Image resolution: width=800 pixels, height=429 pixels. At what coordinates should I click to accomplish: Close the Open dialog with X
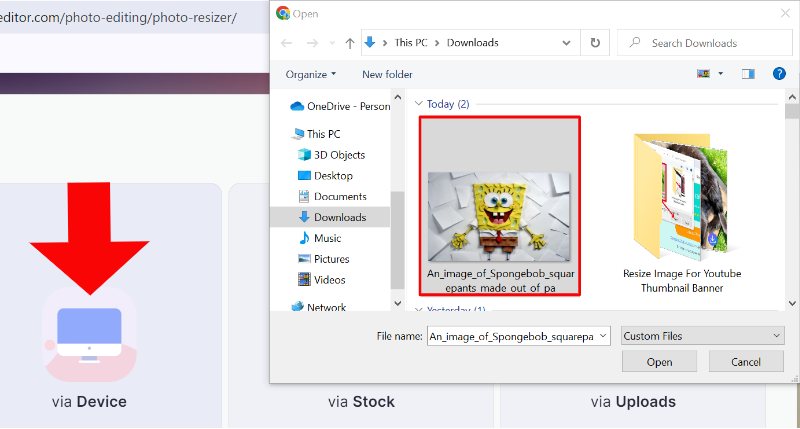785,13
